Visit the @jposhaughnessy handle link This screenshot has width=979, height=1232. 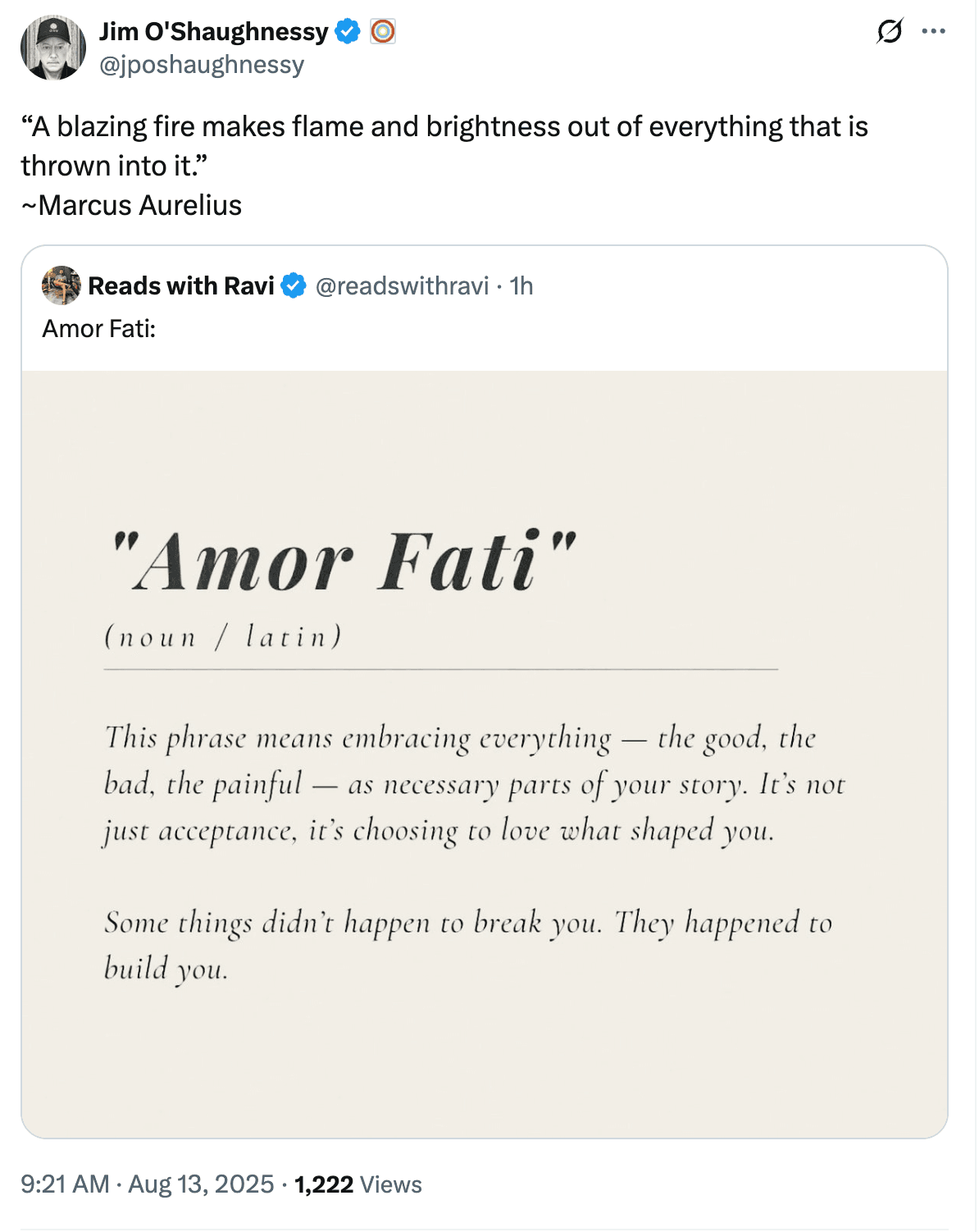[x=202, y=65]
